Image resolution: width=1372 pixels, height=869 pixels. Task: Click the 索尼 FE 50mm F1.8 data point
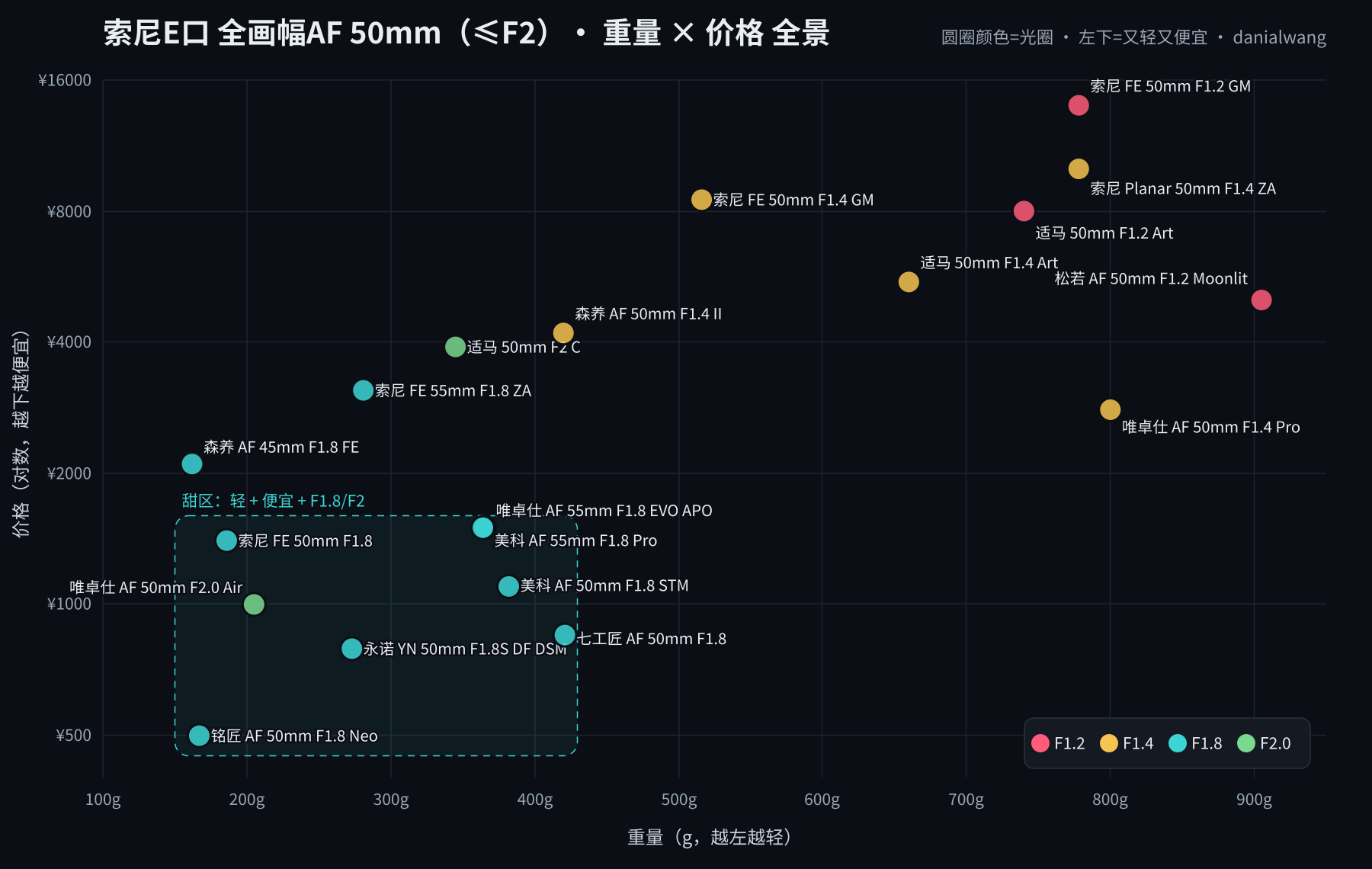coord(226,540)
